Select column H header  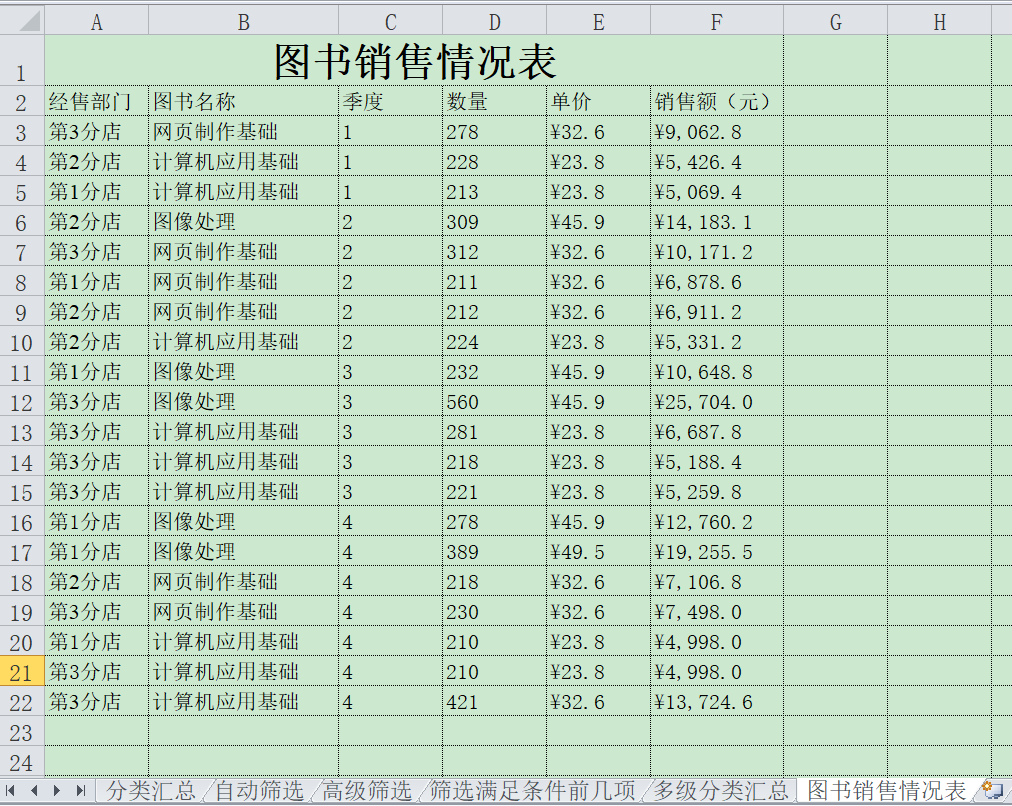click(x=938, y=20)
